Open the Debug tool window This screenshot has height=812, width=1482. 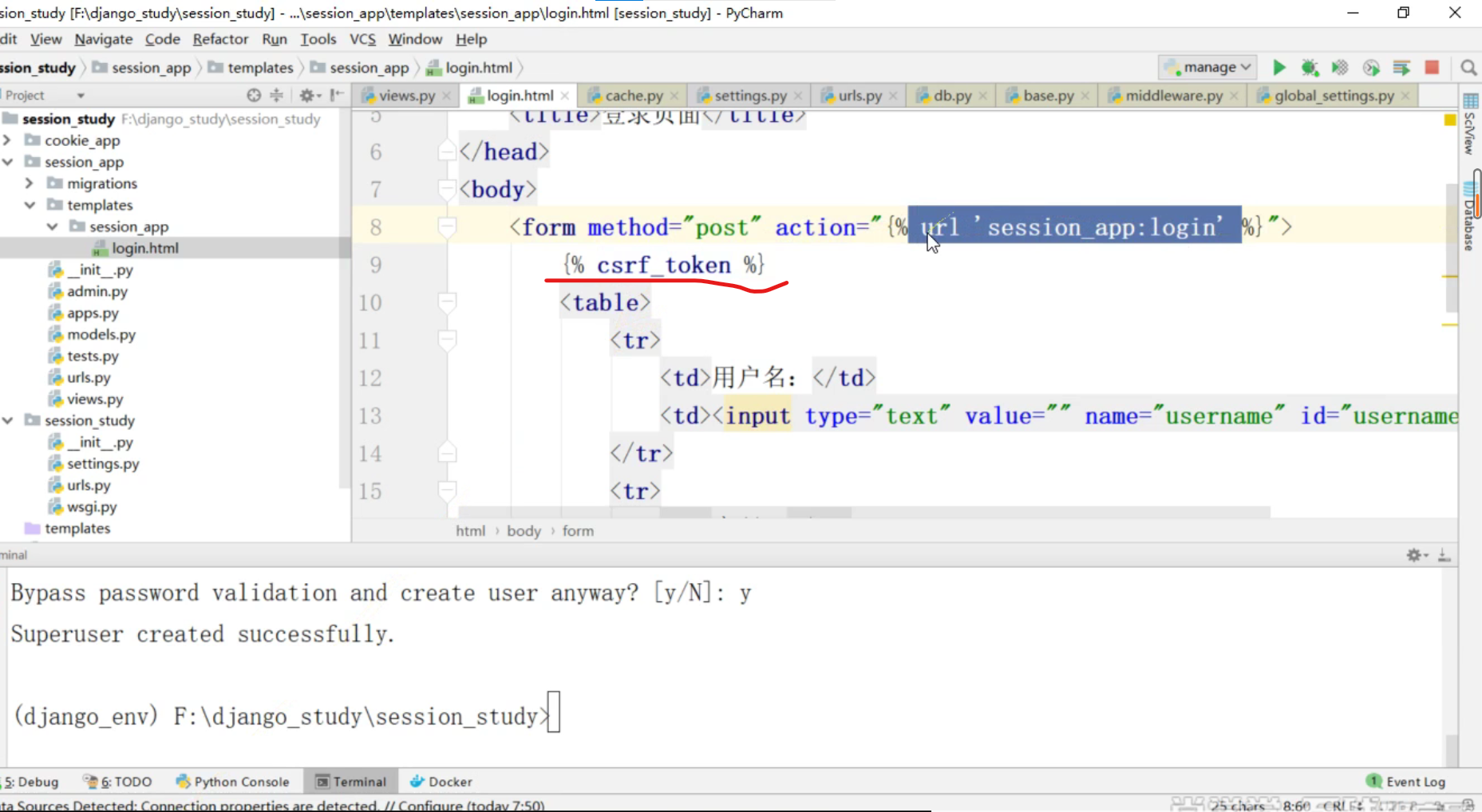[x=30, y=782]
